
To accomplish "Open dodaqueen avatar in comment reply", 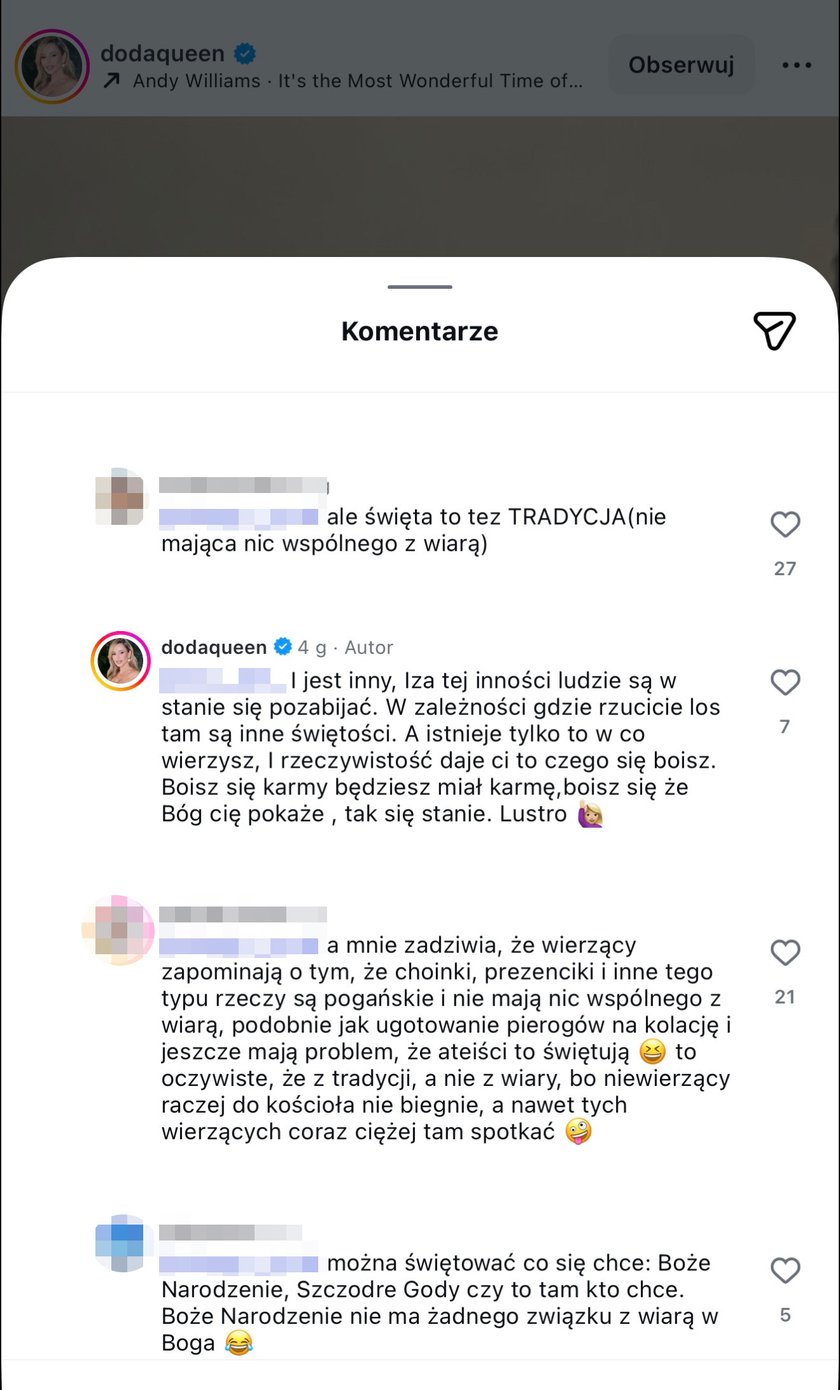I will point(121,661).
